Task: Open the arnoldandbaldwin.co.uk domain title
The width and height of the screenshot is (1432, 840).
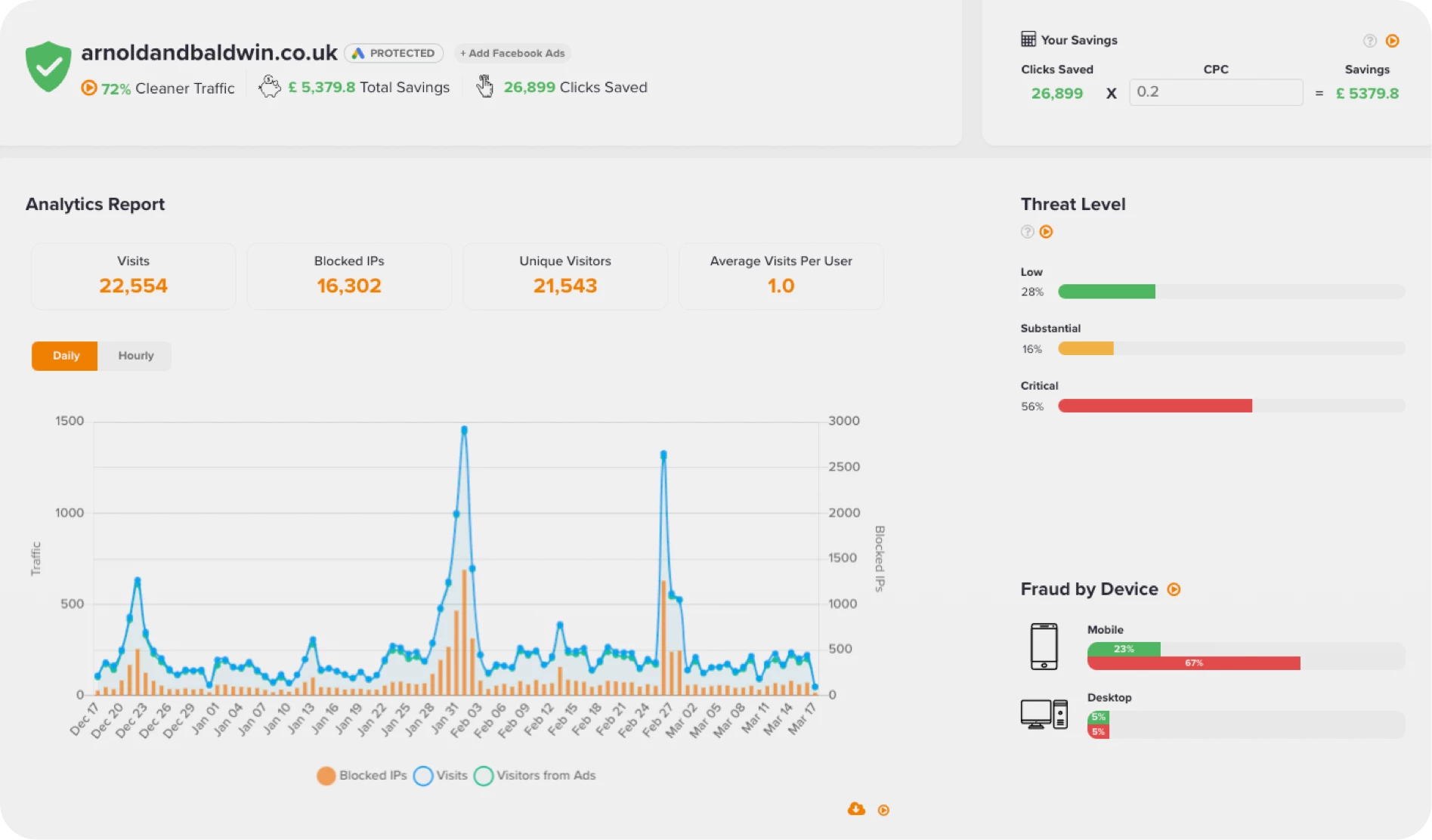Action: [209, 52]
